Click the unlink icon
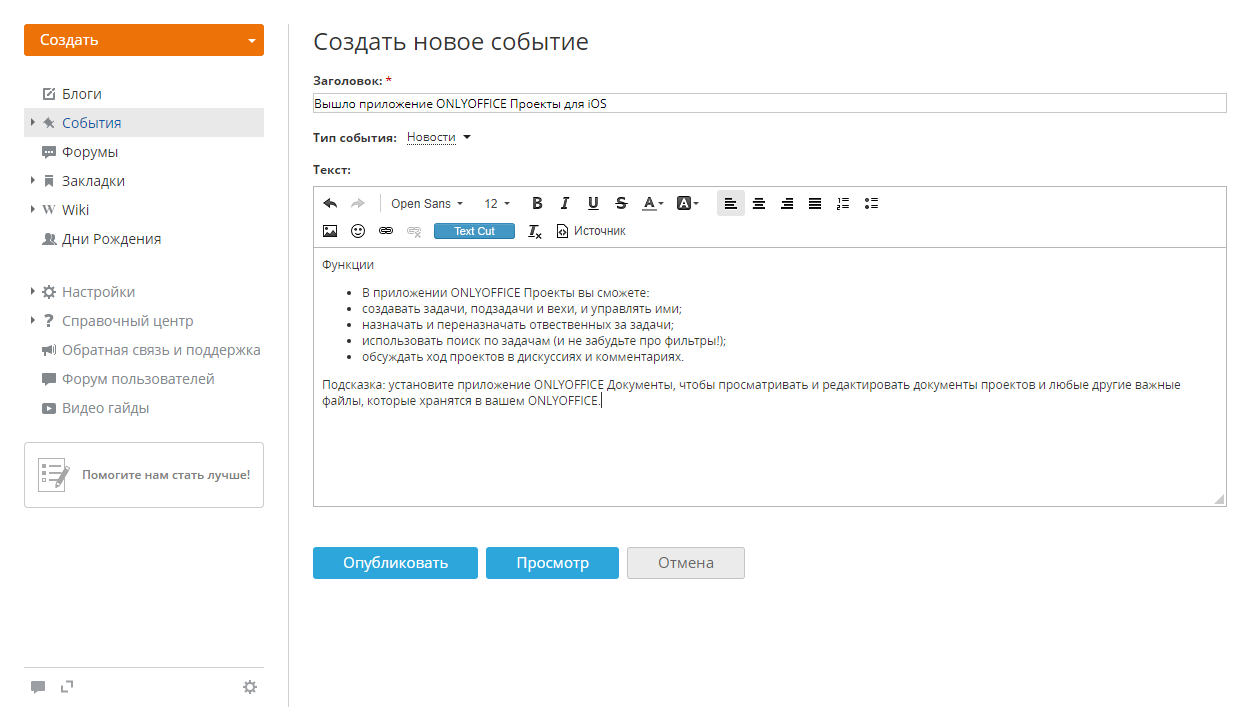 (x=414, y=231)
